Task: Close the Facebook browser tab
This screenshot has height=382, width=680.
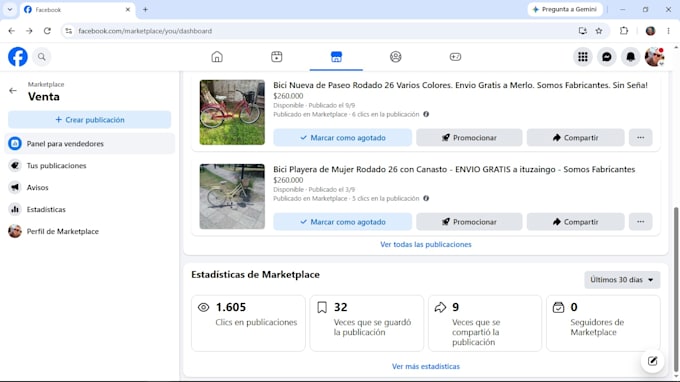Action: click(128, 10)
